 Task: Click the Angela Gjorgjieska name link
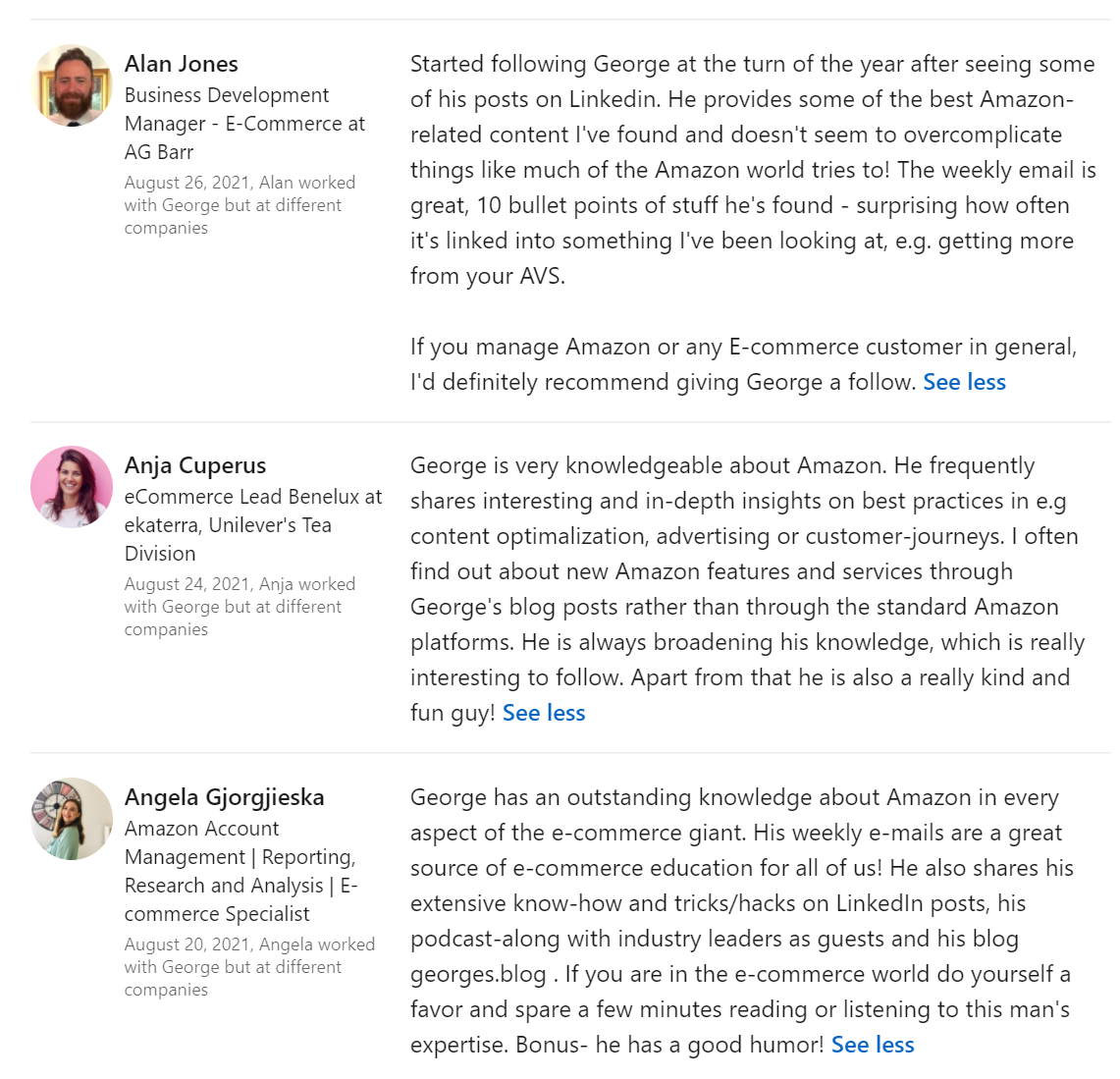tap(225, 797)
